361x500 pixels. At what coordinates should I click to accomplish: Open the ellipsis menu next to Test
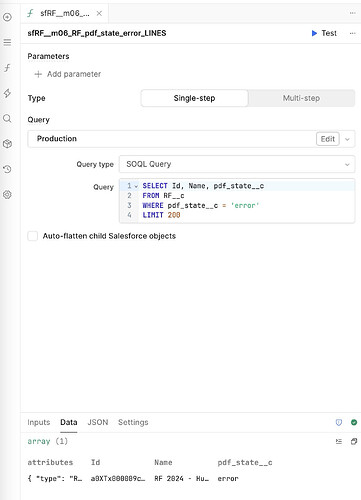(352, 33)
